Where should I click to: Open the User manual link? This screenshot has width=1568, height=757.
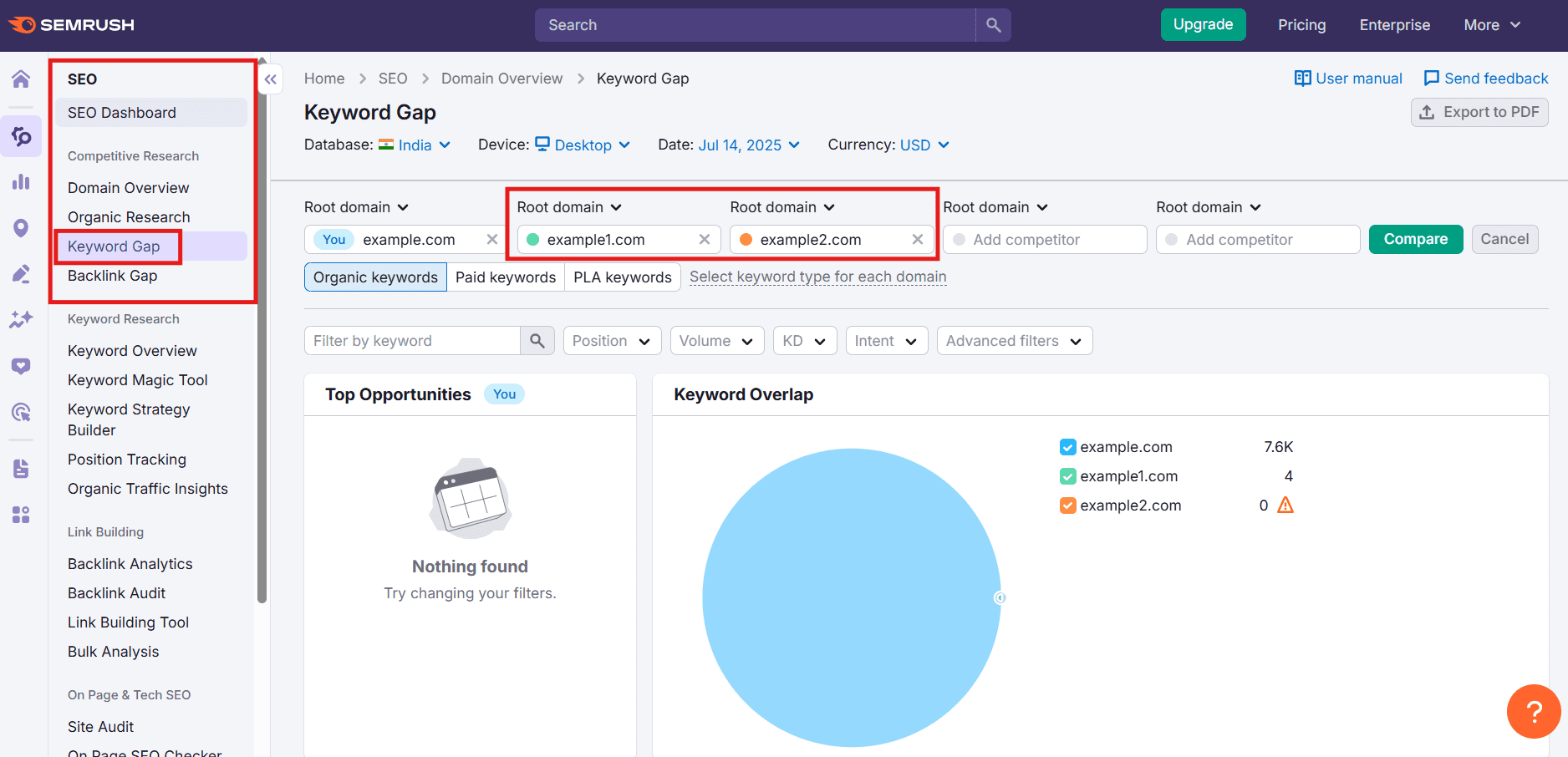[1348, 79]
